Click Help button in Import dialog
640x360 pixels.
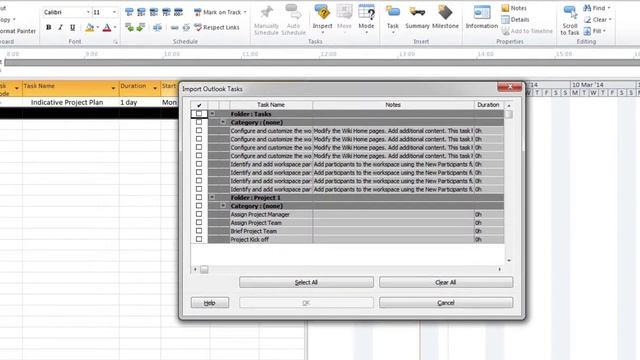pos(210,302)
